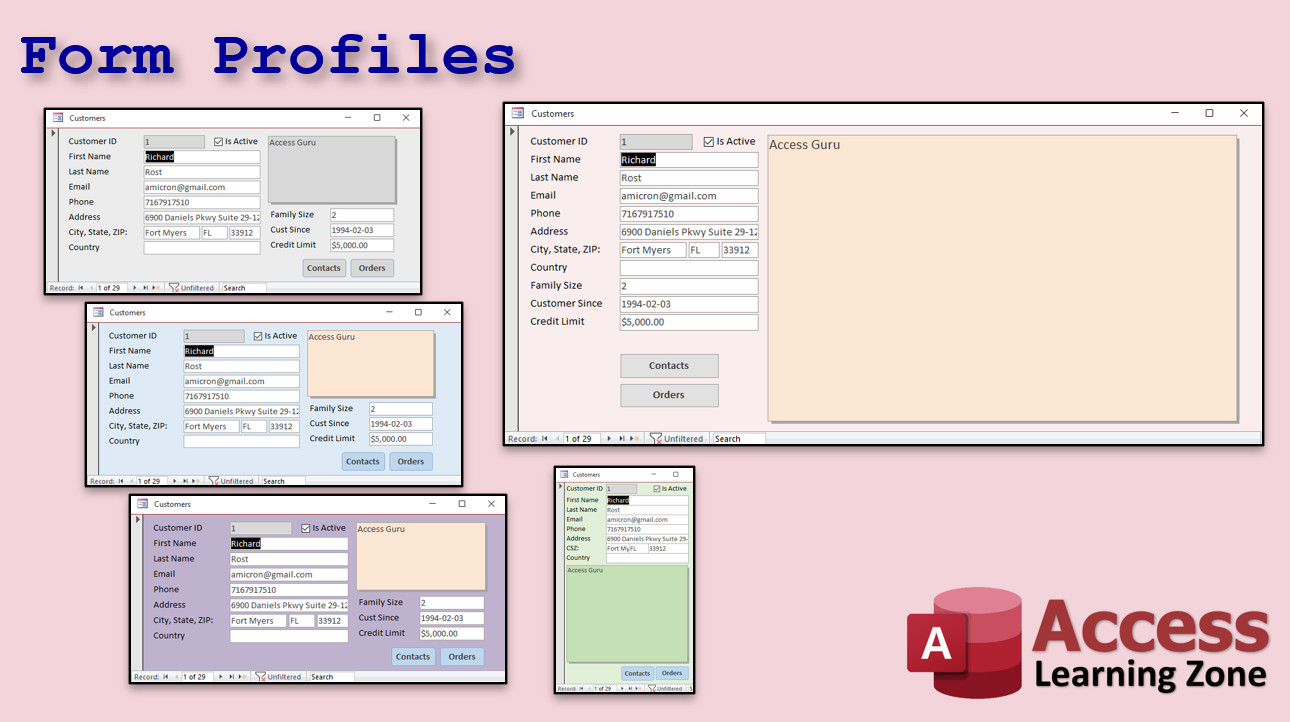Screen dimensions: 1290x722
Task: Click the Unfiltered funnel icon in blue form
Action: [214, 481]
